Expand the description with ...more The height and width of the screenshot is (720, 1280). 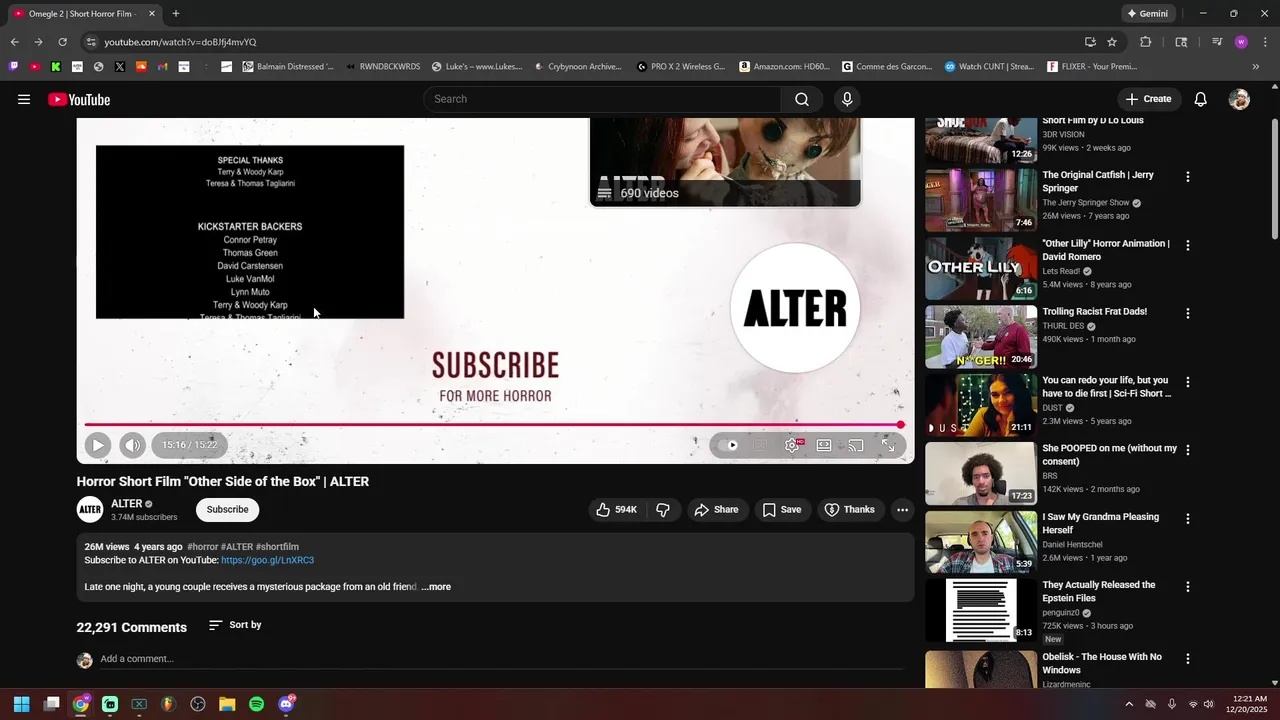pos(436,587)
